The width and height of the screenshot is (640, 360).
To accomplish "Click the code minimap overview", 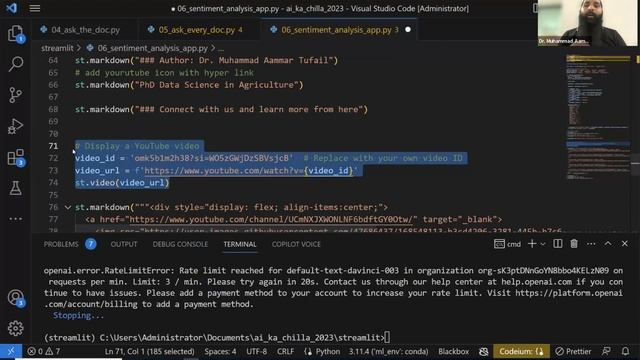I will click(598, 118).
